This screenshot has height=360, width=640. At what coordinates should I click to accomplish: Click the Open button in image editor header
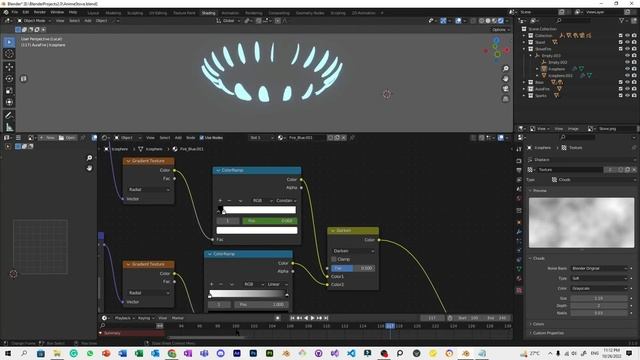(x=67, y=138)
